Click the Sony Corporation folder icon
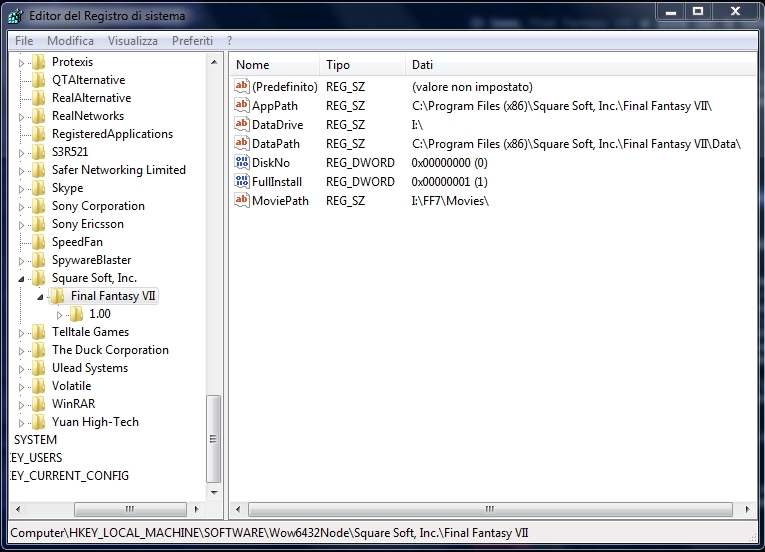 click(38, 206)
